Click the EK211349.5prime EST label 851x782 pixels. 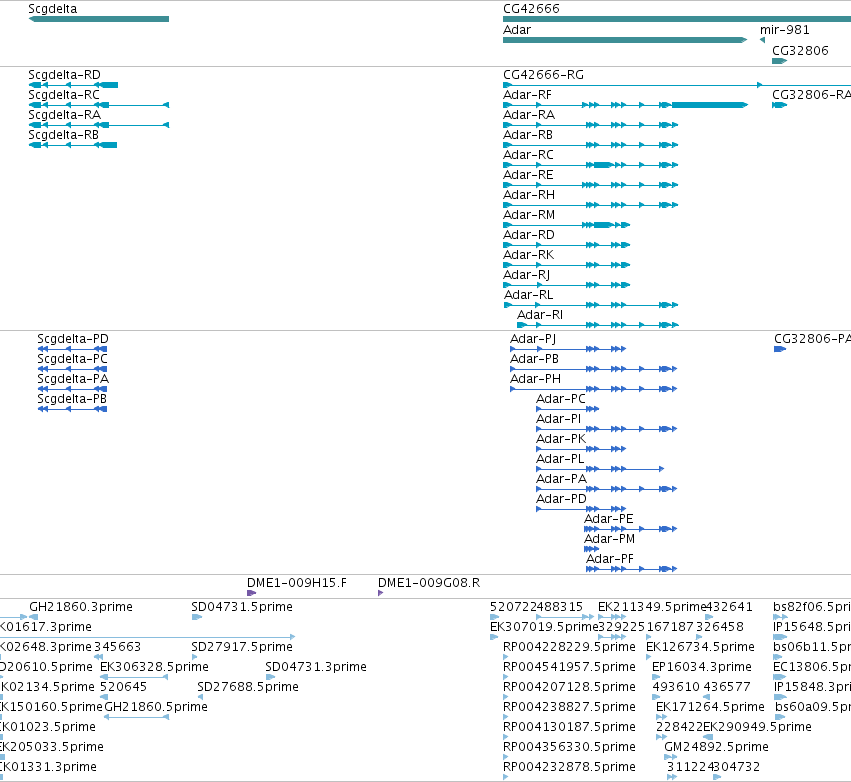click(652, 607)
